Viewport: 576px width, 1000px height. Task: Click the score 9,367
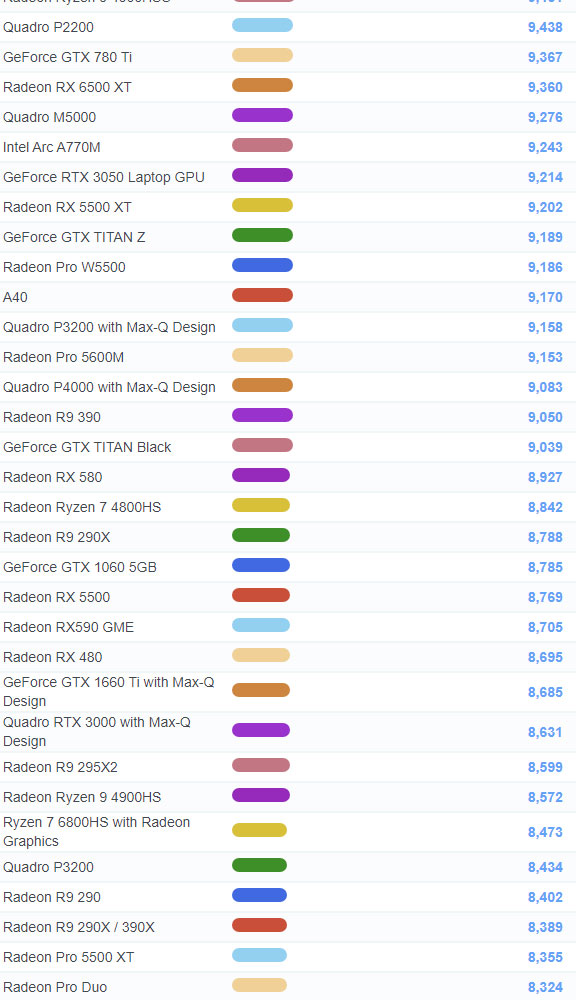point(545,57)
